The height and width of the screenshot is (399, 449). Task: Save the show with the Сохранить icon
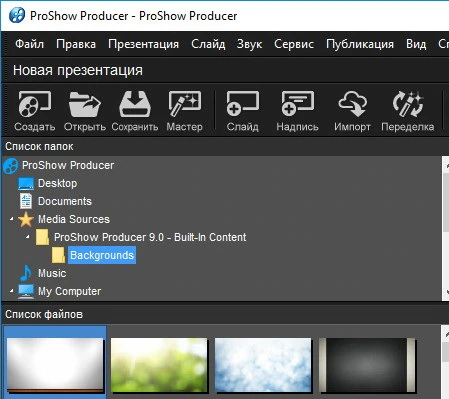pyautogui.click(x=135, y=104)
